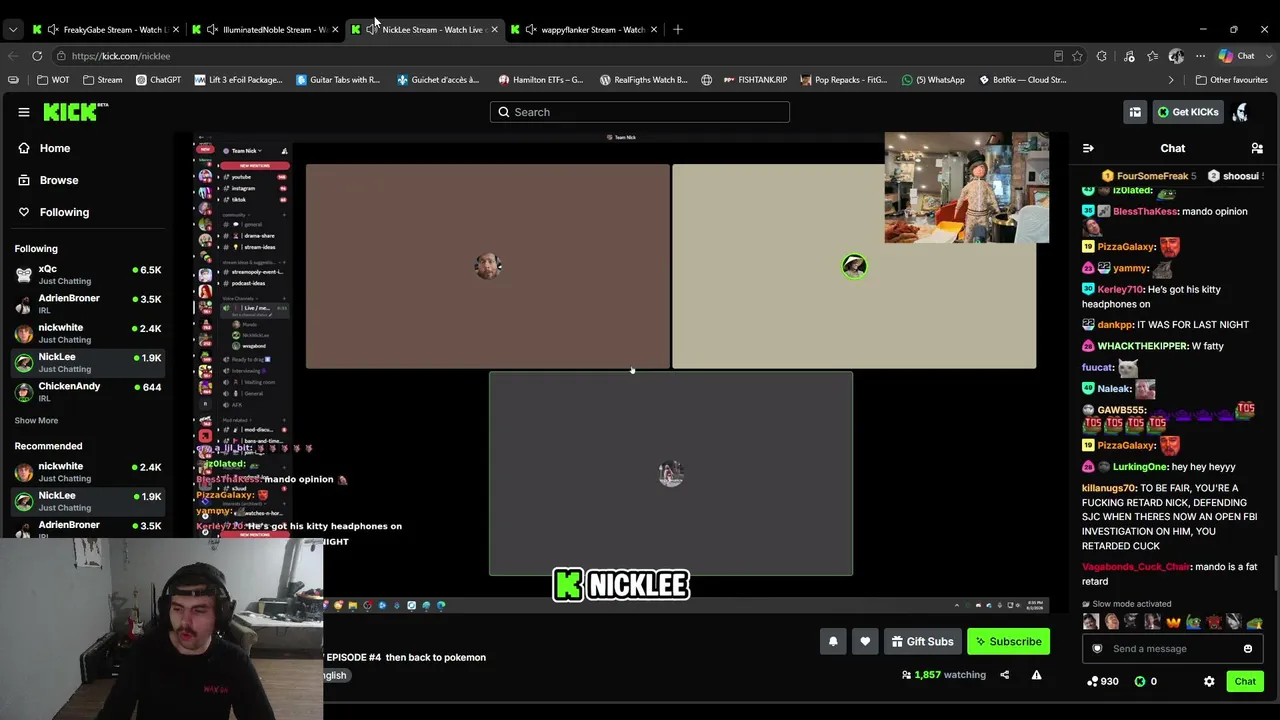The width and height of the screenshot is (1280, 720).
Task: Open chat settings gear
Action: click(x=1209, y=681)
